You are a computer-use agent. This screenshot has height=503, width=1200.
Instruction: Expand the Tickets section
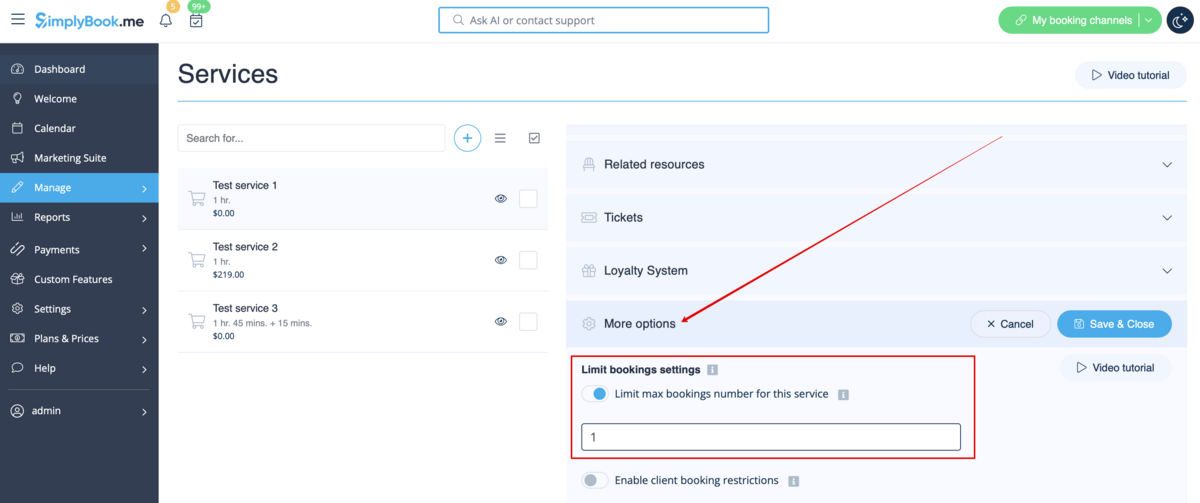pyautogui.click(x=1166, y=218)
